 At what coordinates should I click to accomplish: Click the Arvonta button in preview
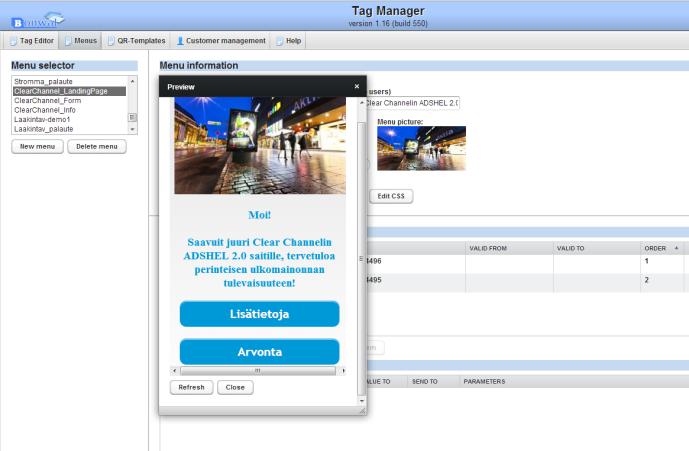(259, 352)
